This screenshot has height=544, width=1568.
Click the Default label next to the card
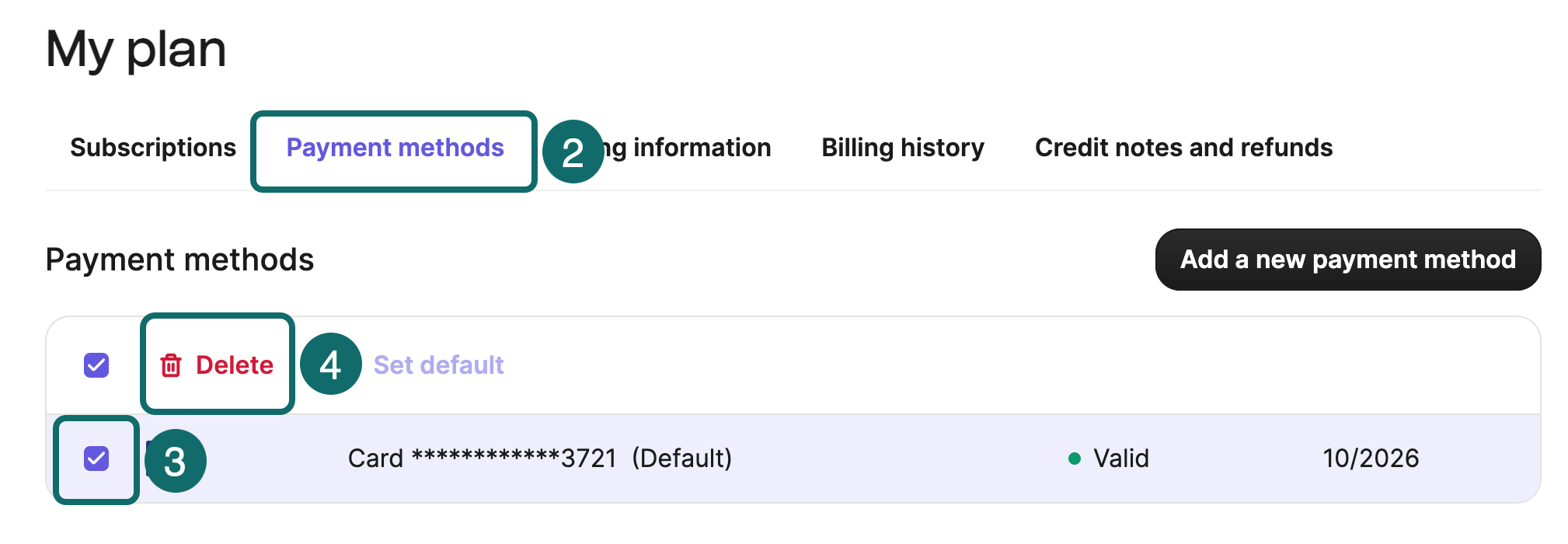click(683, 459)
